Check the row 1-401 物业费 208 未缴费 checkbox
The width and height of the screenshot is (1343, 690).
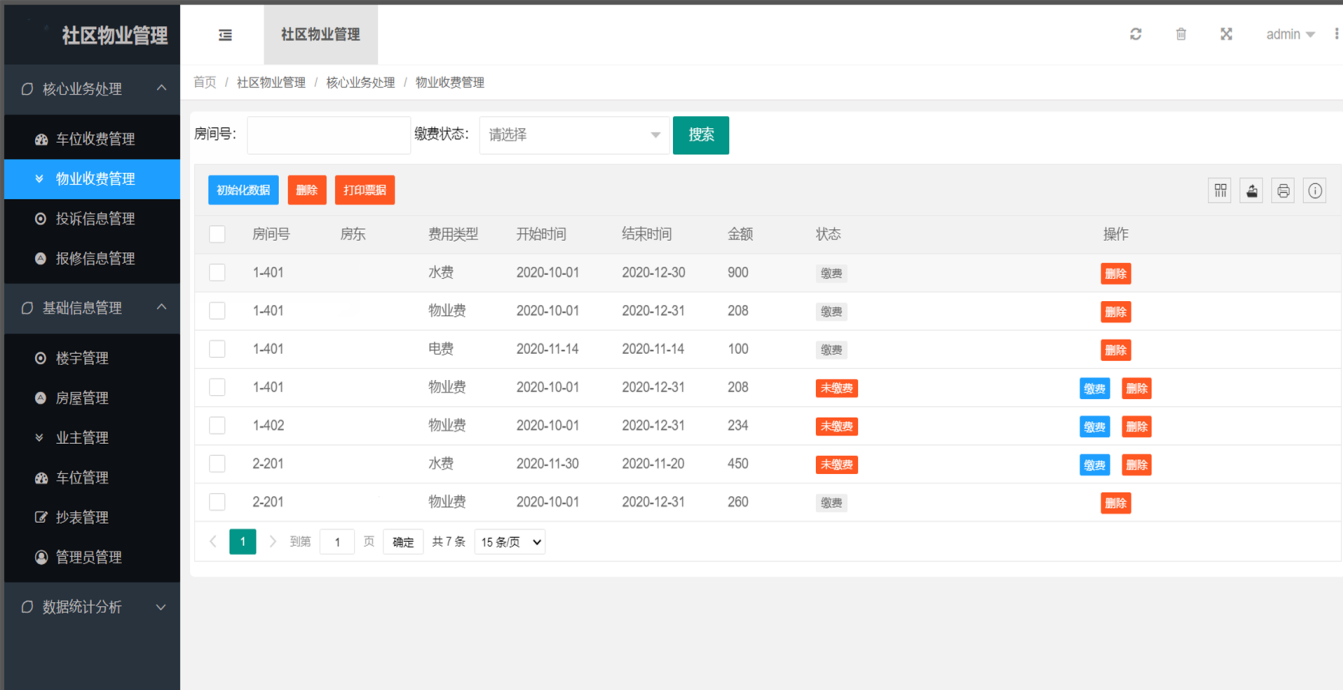pos(217,387)
